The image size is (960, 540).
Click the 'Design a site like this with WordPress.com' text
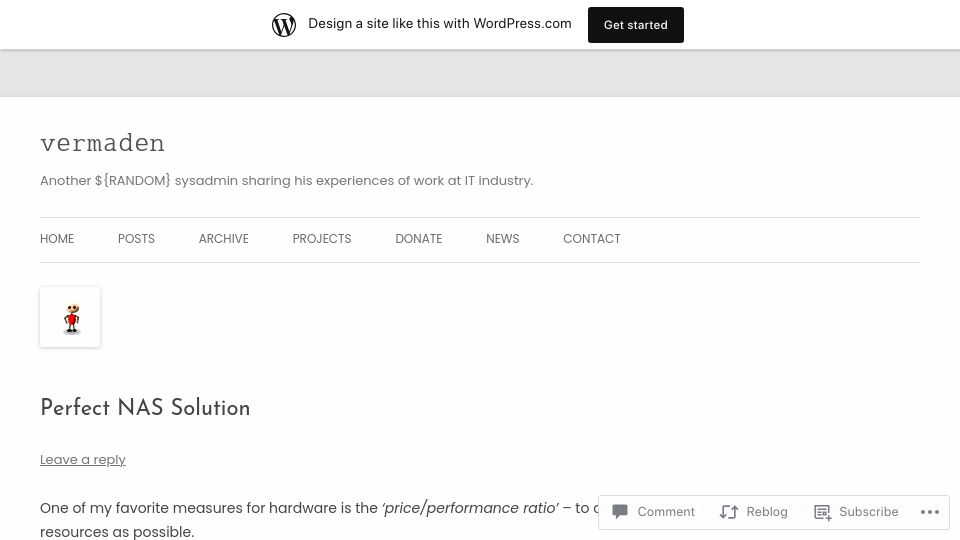click(440, 23)
